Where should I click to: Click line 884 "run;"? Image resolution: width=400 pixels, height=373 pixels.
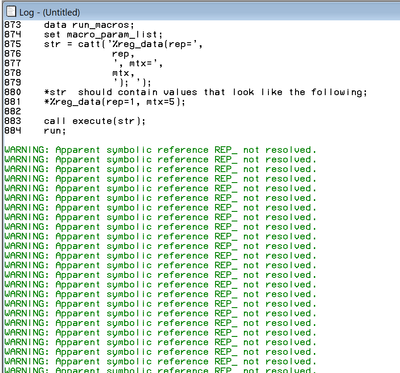click(x=35, y=131)
